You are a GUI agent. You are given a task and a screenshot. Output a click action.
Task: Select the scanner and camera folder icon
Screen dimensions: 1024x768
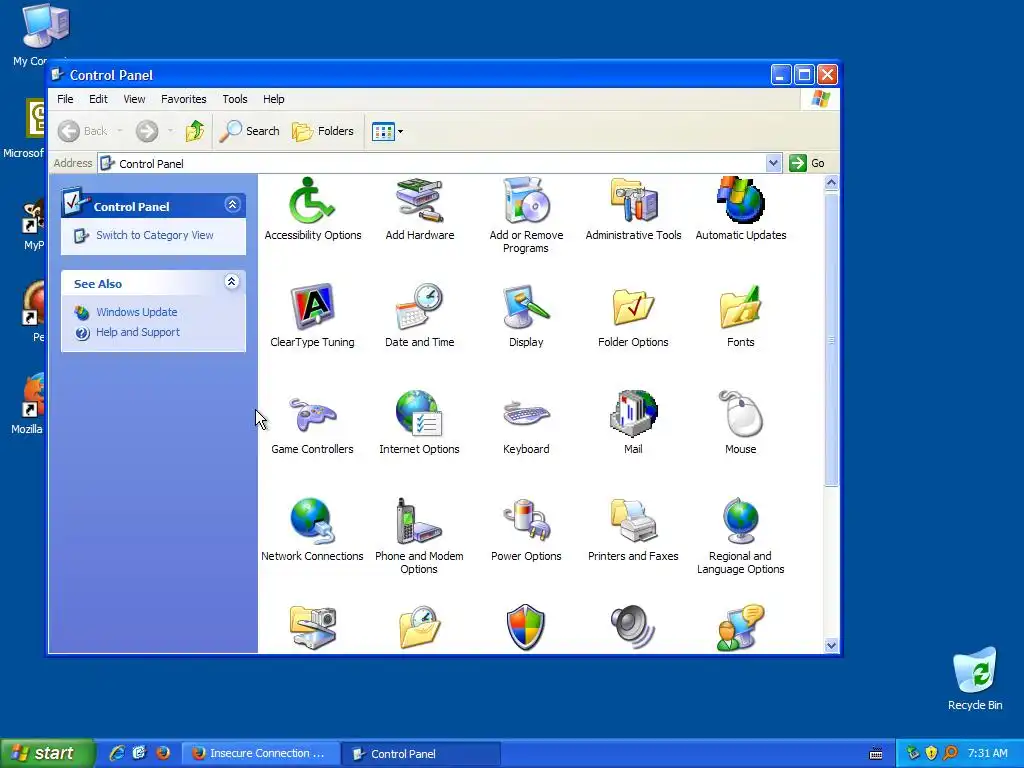click(312, 628)
